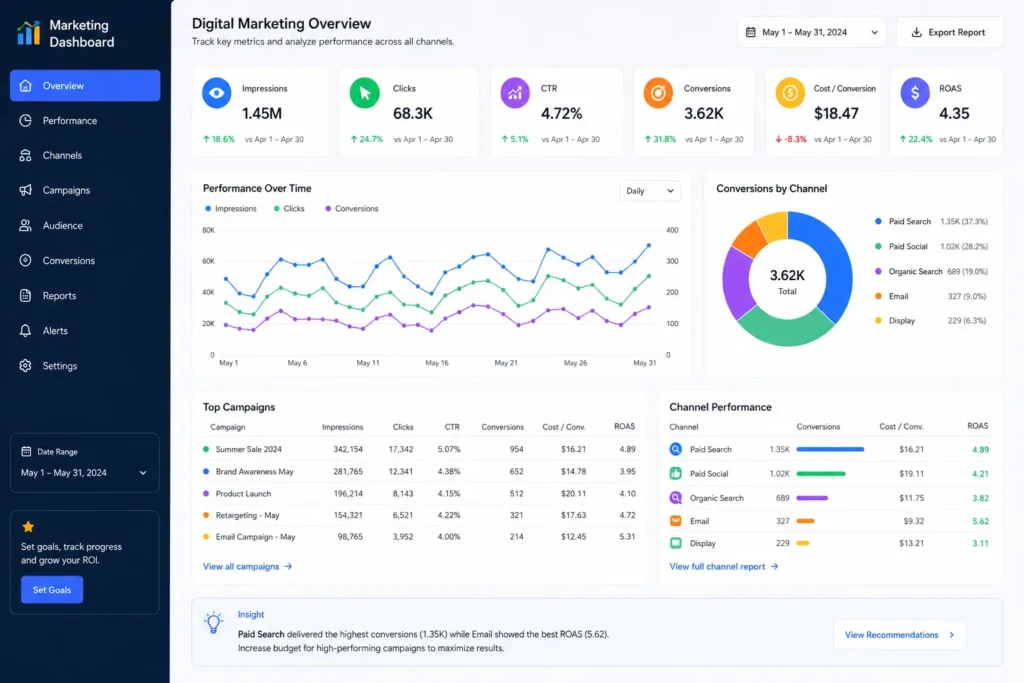Click the 5.62 Email ROAS value

coord(980,521)
